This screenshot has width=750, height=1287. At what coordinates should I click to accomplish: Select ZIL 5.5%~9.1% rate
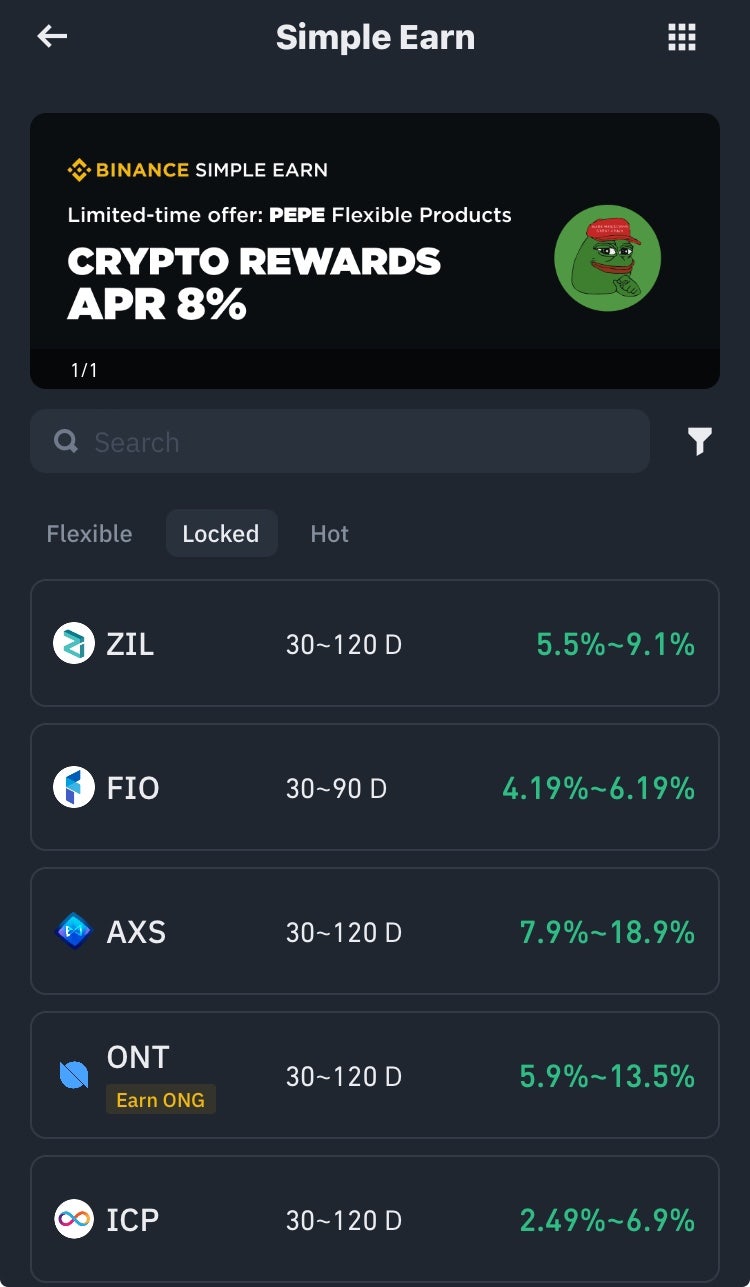(x=615, y=644)
